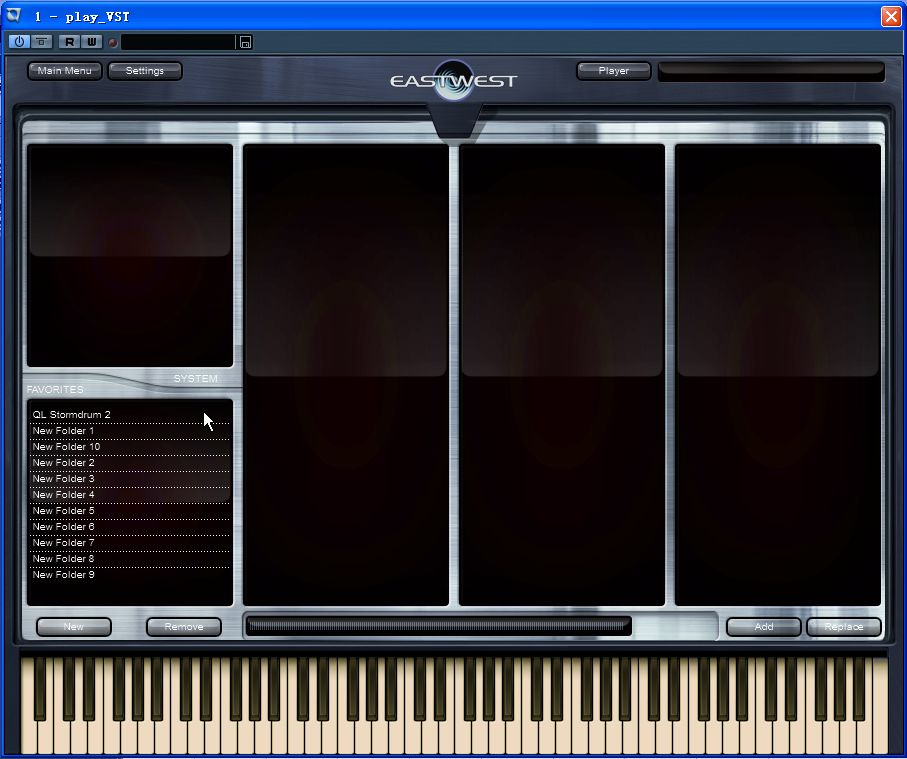
Task: Enable Write automation (W) button
Action: click(91, 42)
